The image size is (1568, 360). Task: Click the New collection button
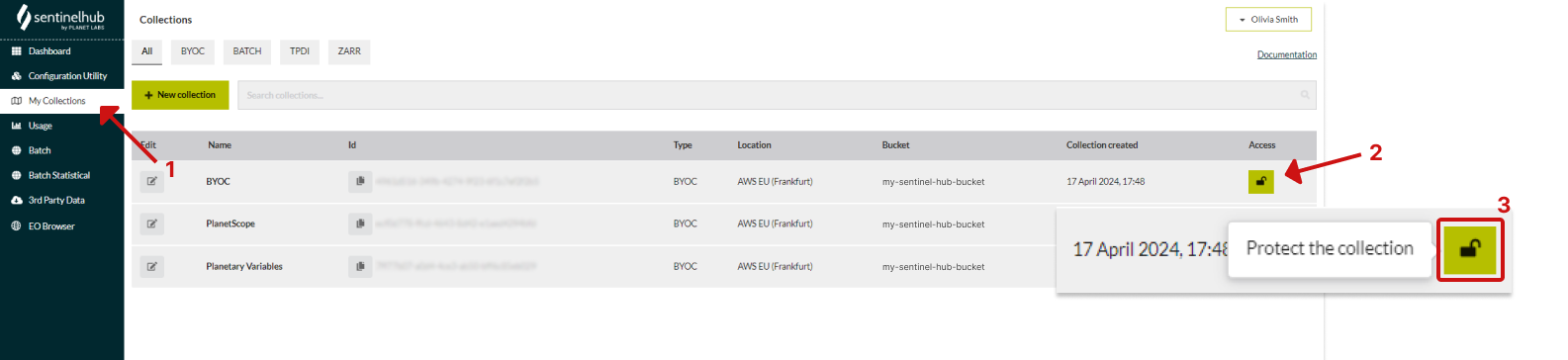[180, 95]
